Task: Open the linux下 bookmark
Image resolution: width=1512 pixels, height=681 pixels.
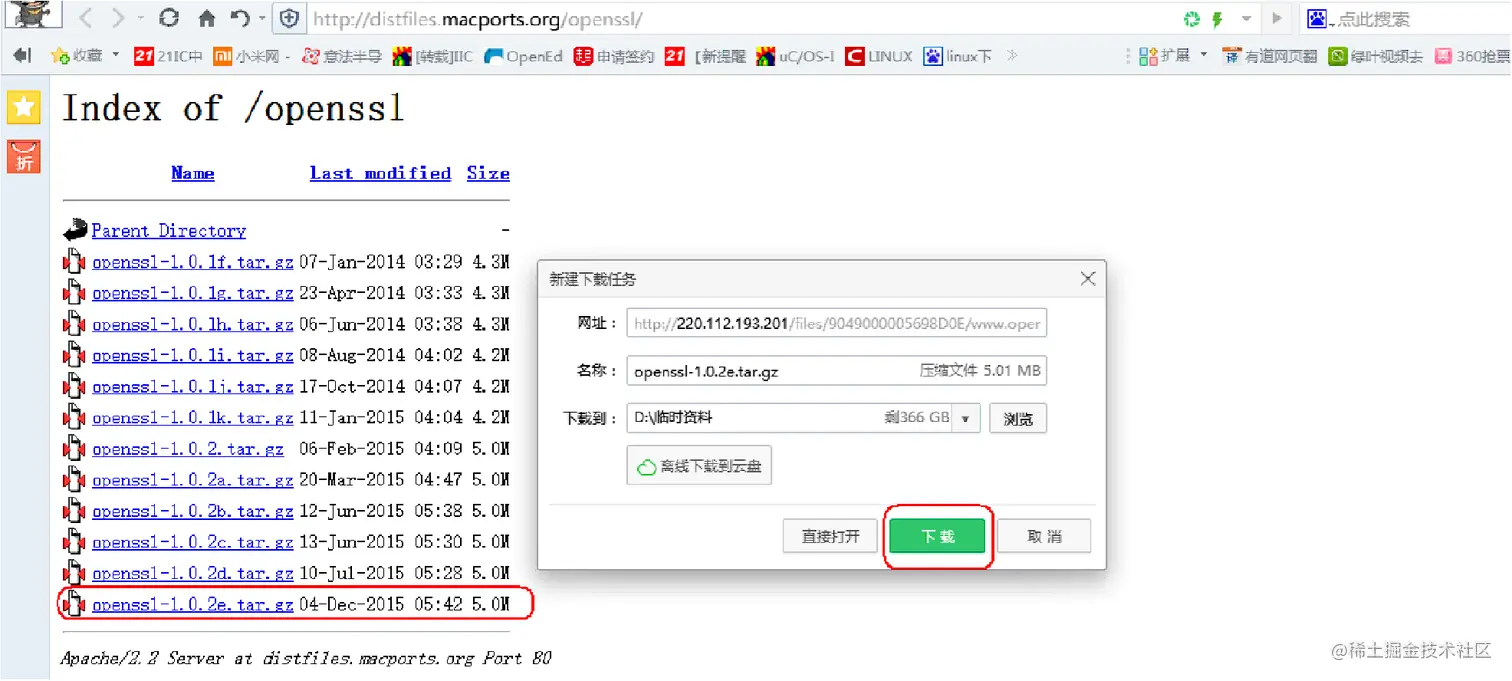Action: [x=958, y=56]
